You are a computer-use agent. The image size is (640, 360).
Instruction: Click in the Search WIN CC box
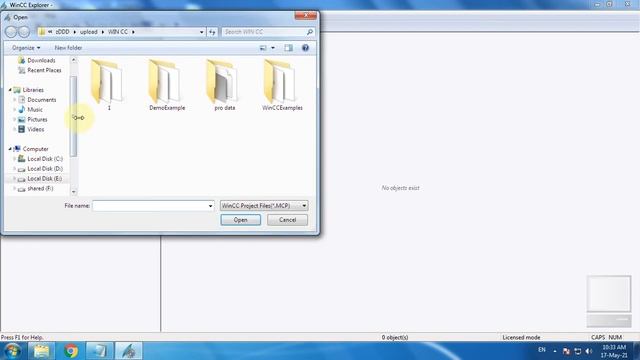[264, 32]
